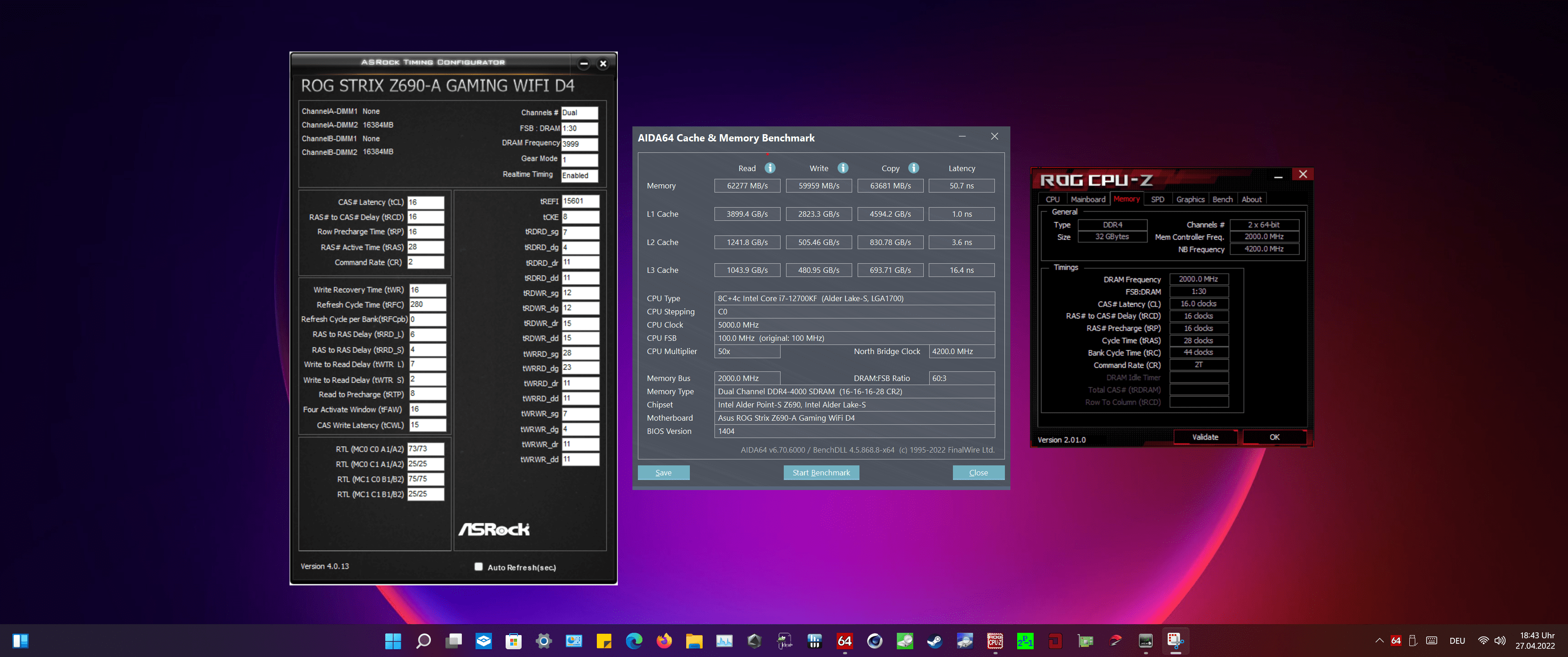Open the touch keyboard tray icon
The image size is (1568, 657).
point(1432,641)
